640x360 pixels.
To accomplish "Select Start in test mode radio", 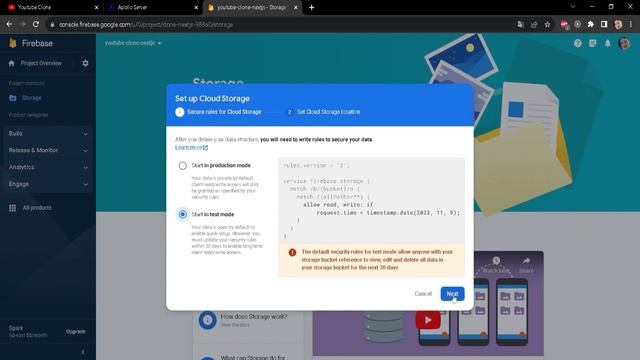I will pos(182,214).
